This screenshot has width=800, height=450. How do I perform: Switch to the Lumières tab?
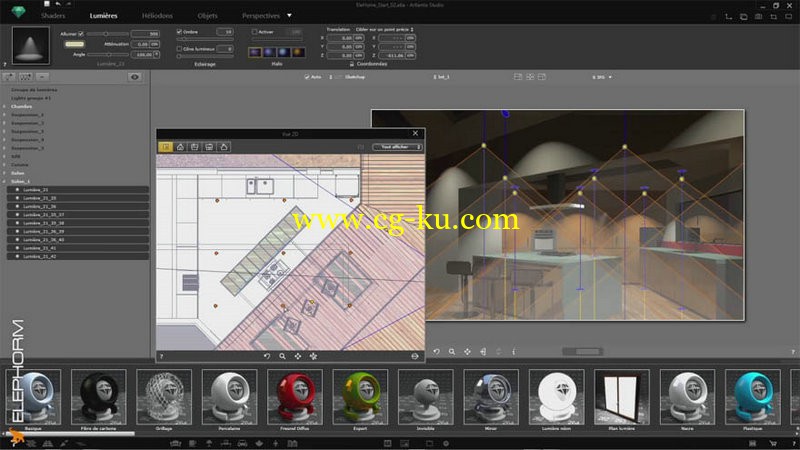pos(104,16)
